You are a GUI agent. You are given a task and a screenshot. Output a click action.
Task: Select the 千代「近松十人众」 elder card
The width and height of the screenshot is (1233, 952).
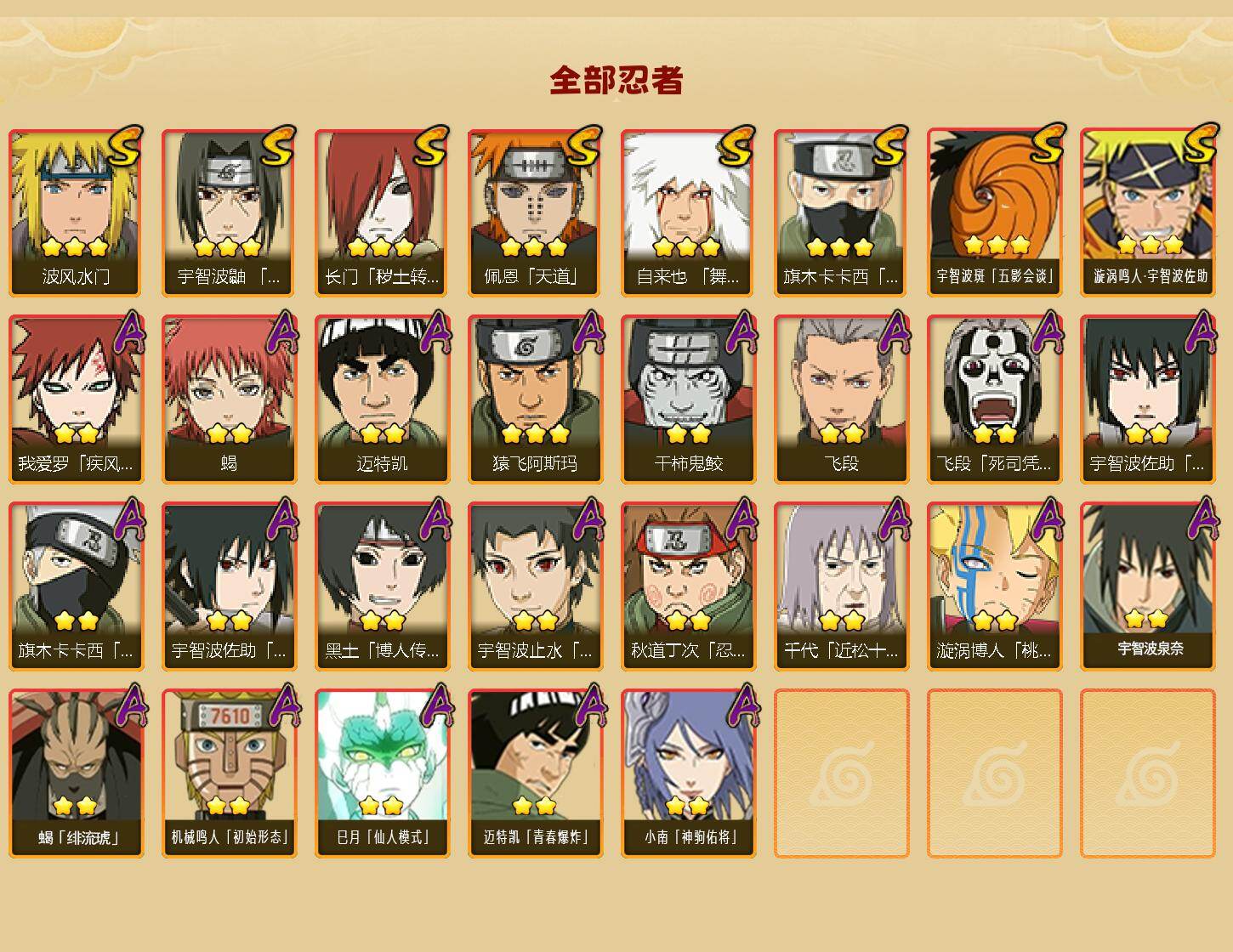[841, 586]
